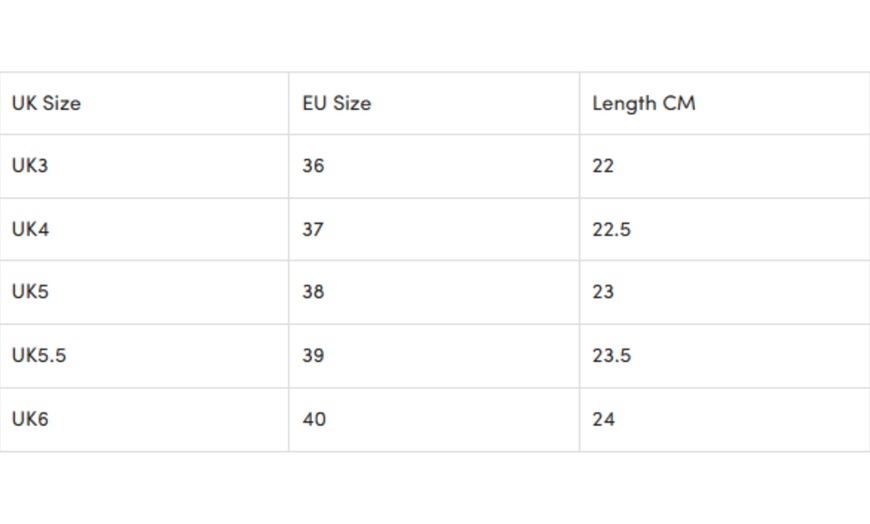Click EU size 38 cell
870x524 pixels.
pyautogui.click(x=313, y=292)
